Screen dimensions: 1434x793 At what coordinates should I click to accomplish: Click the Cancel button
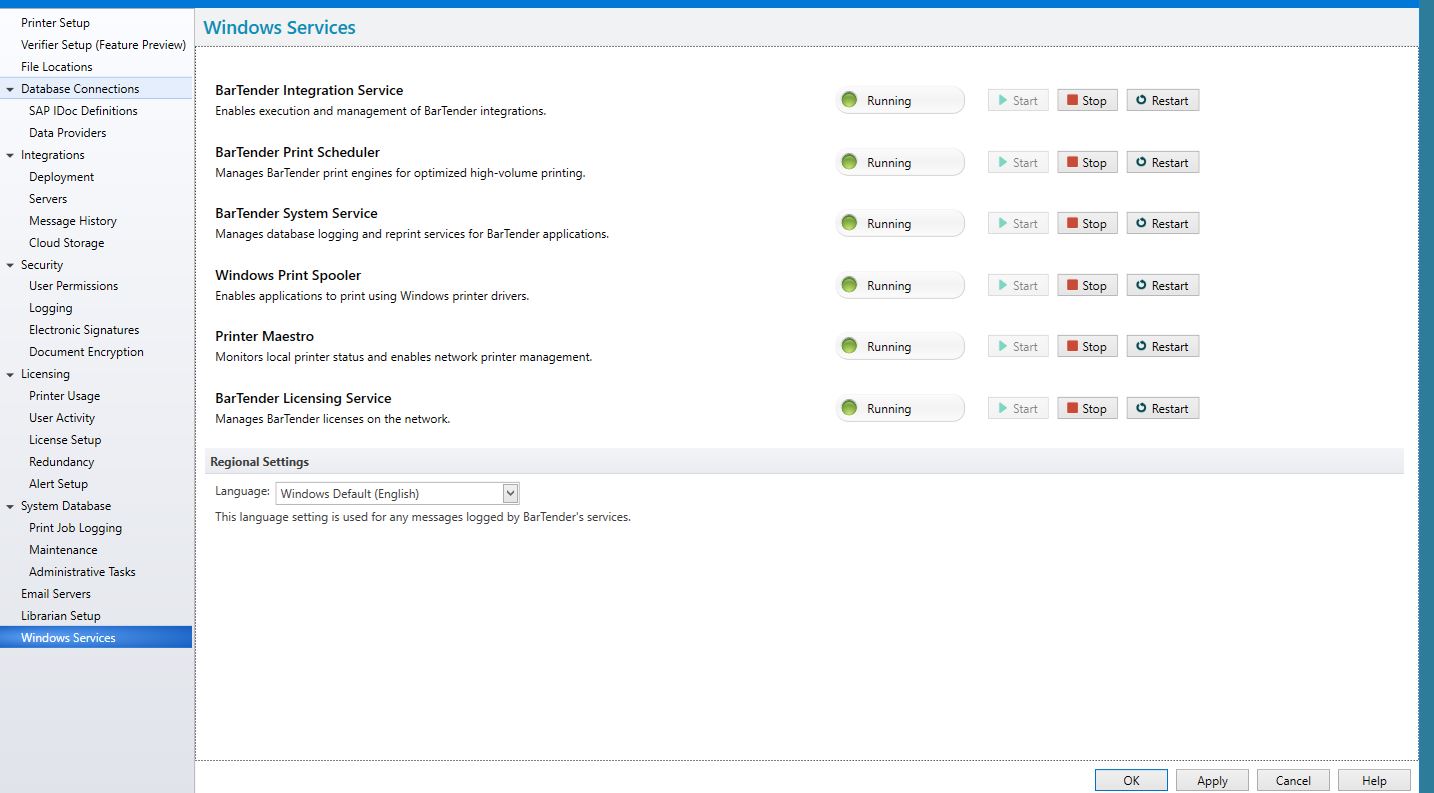(x=1293, y=781)
